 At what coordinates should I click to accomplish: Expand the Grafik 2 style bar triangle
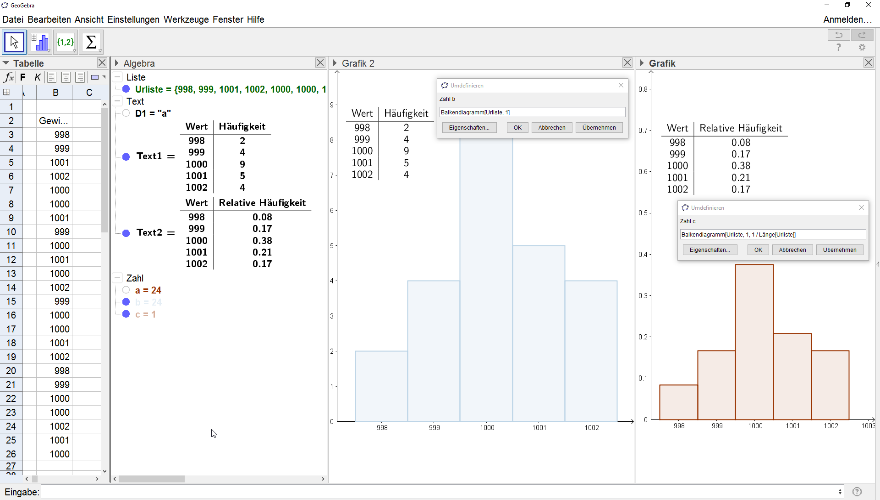pyautogui.click(x=335, y=63)
